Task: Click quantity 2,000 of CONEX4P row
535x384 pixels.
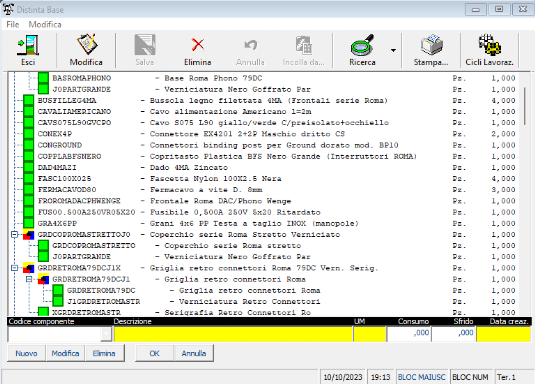Action: (x=503, y=134)
